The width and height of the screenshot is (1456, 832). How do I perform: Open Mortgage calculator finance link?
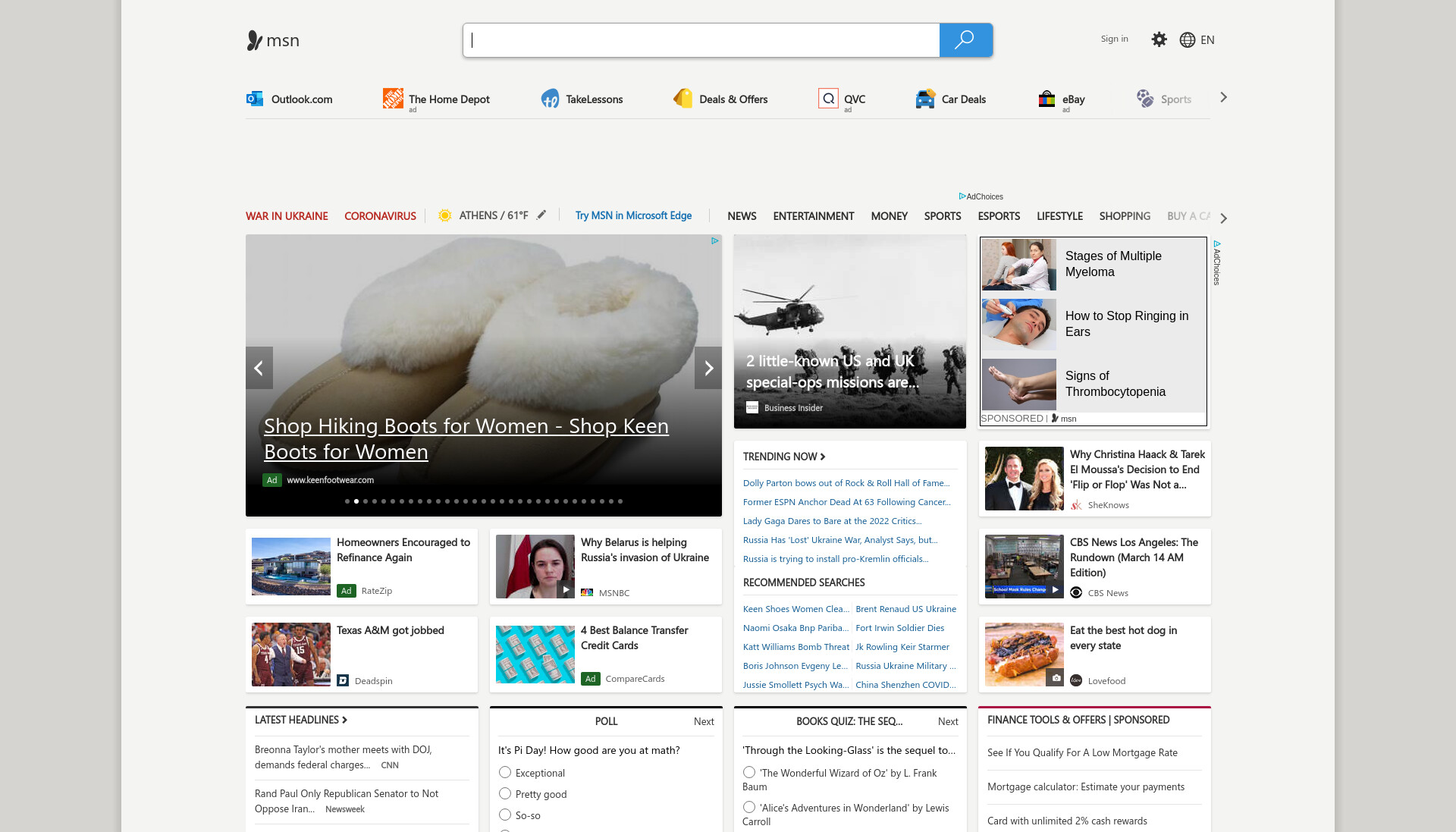pos(1086,786)
